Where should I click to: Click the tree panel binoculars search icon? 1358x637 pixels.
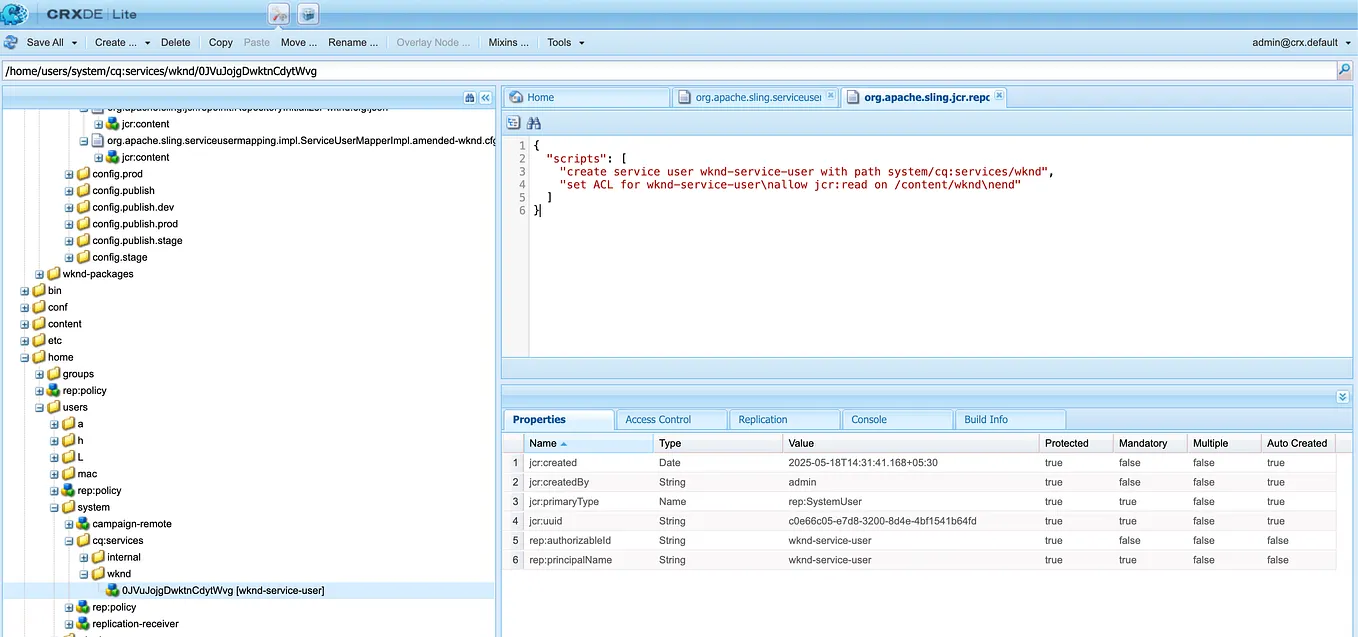(x=470, y=97)
